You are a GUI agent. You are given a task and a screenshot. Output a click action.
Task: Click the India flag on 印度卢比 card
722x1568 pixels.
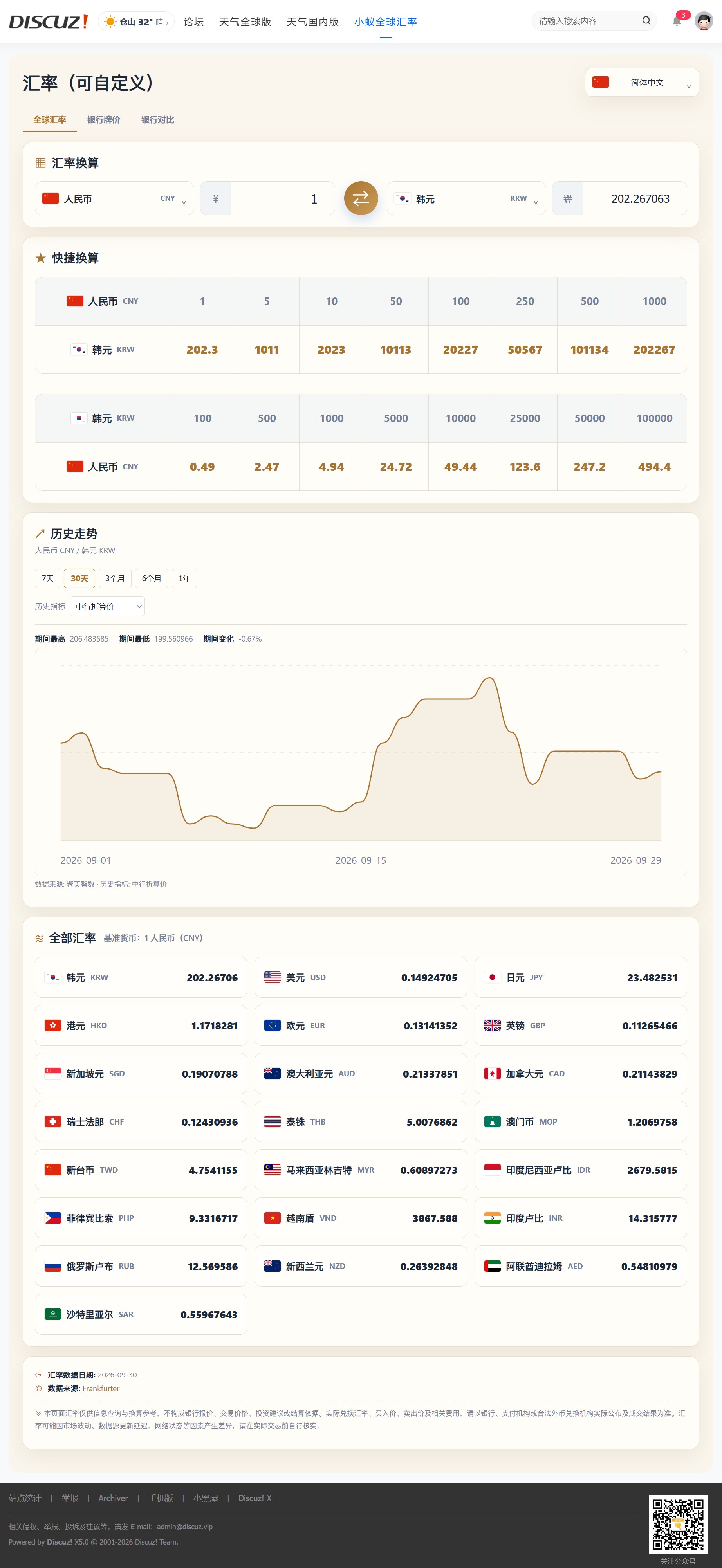coord(492,1217)
